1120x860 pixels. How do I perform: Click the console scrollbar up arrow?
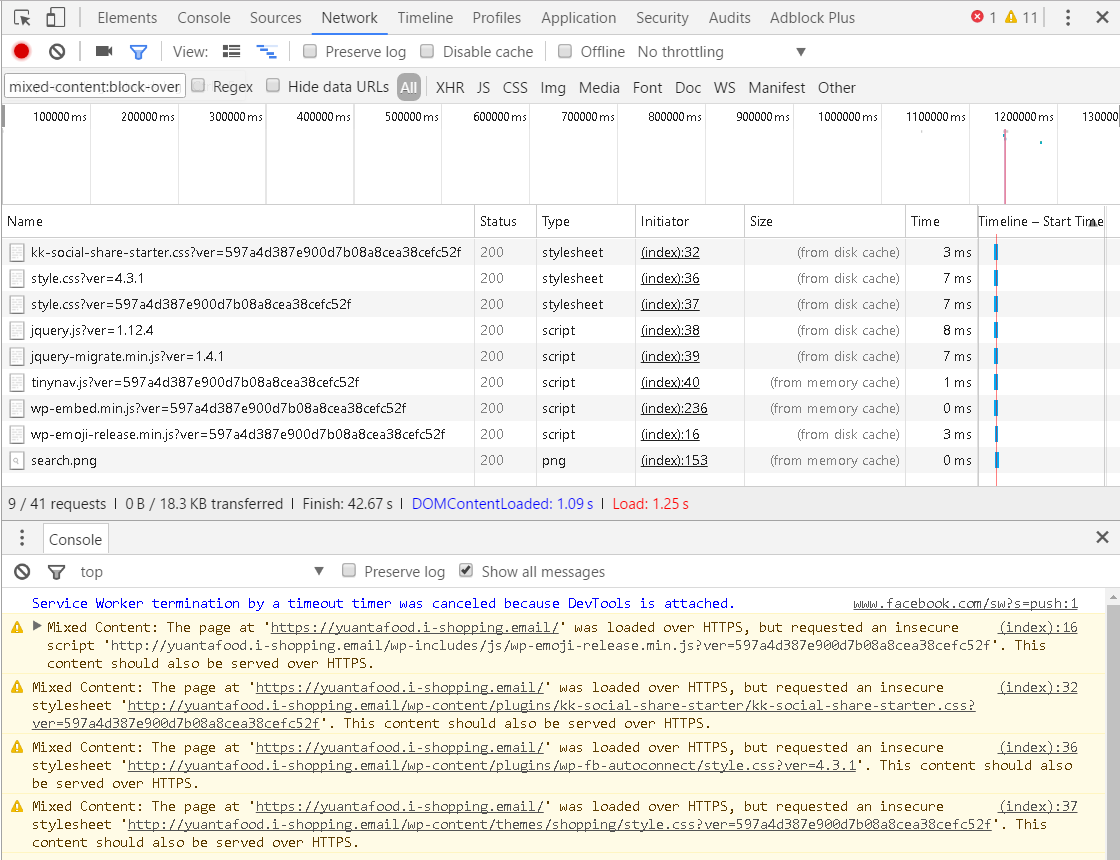(1112, 597)
